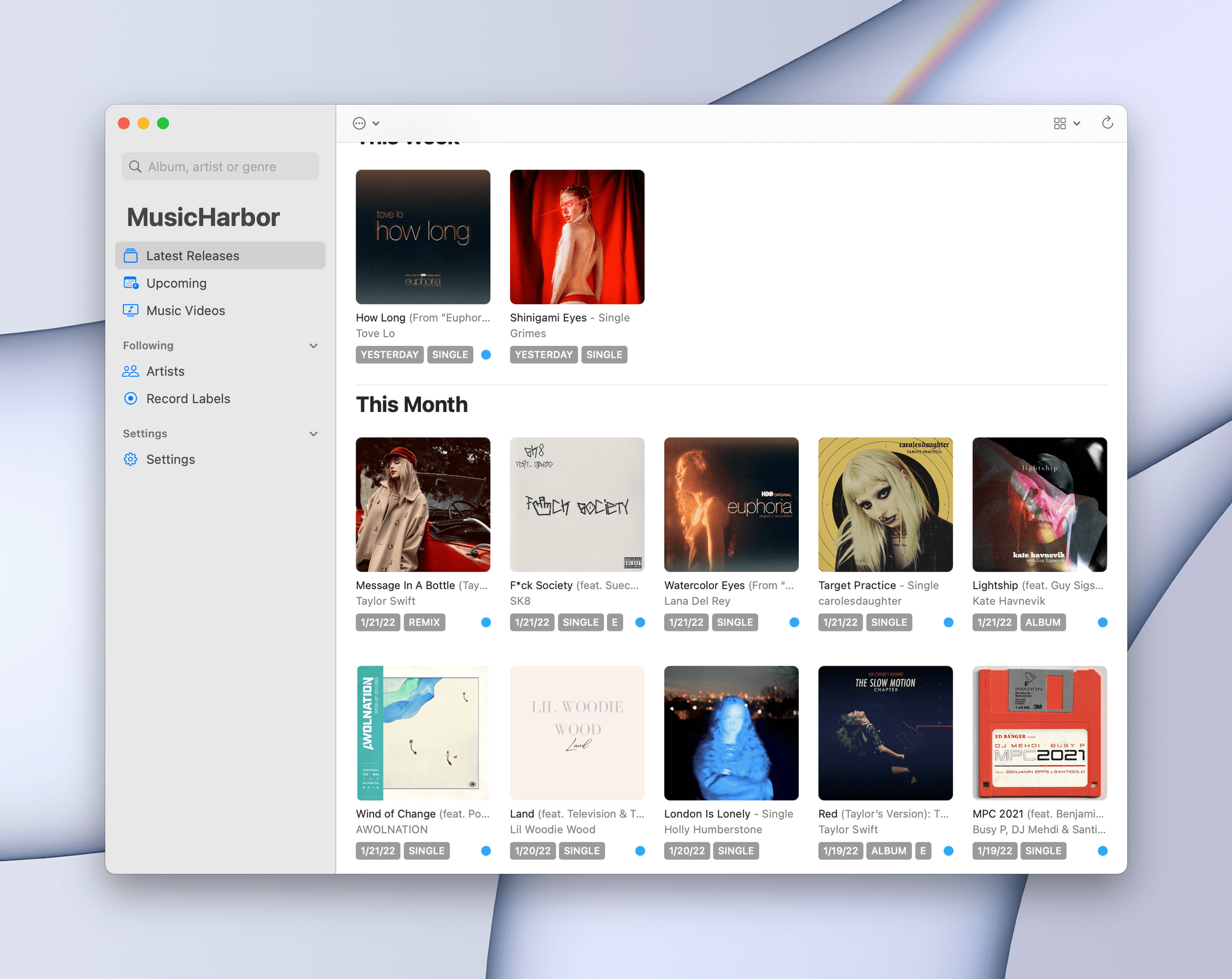Click REMIX tag on Message In A Bottle

click(424, 622)
